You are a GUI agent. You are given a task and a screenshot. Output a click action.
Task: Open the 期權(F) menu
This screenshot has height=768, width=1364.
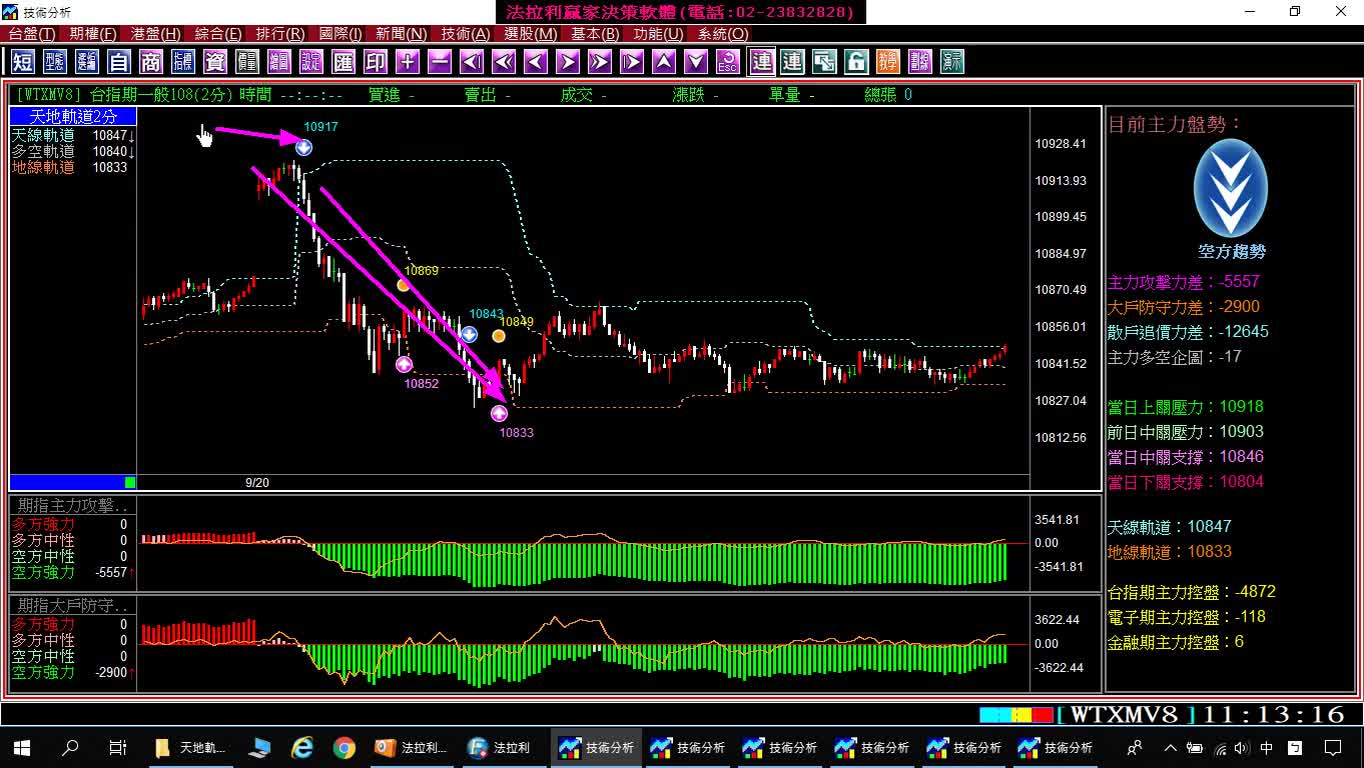coord(93,34)
